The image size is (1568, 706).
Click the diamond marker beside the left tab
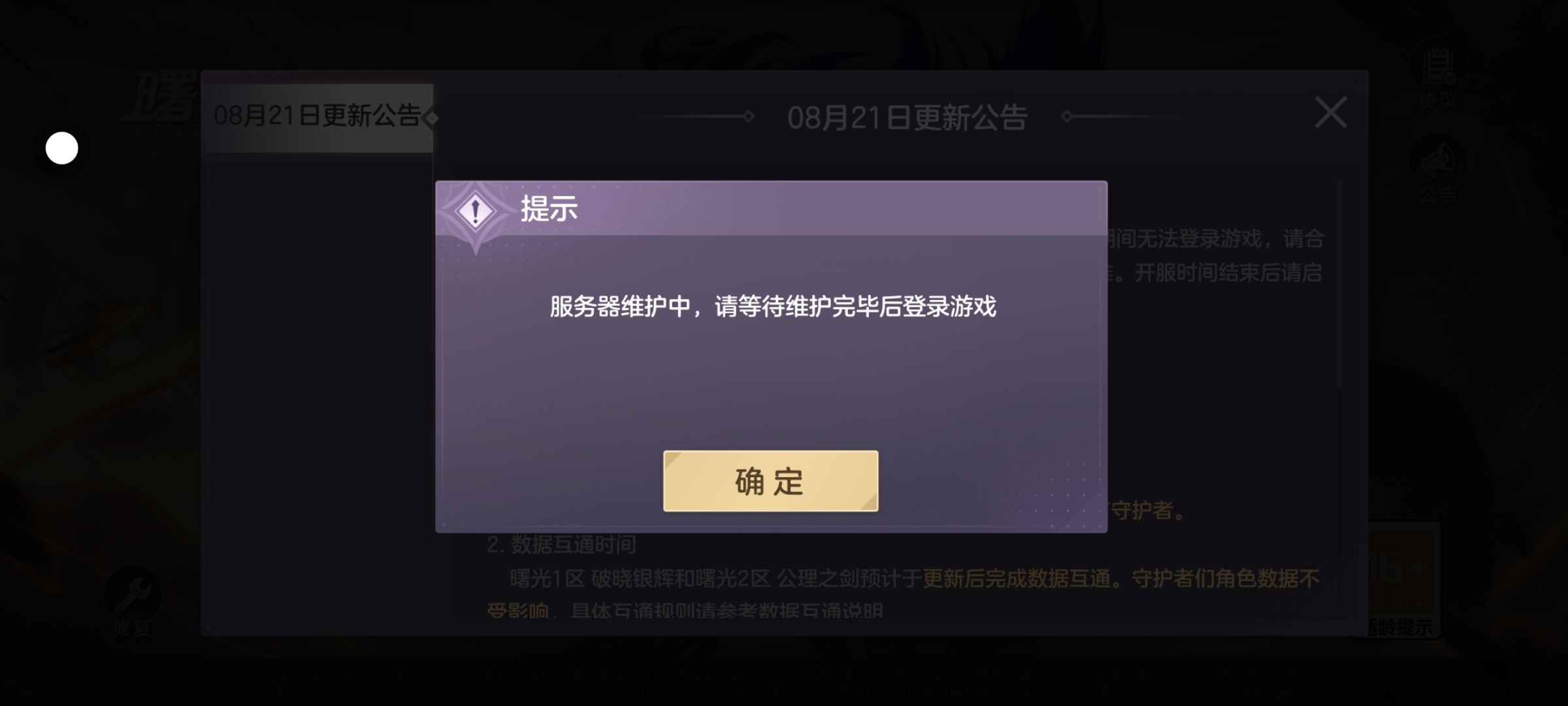click(x=430, y=118)
